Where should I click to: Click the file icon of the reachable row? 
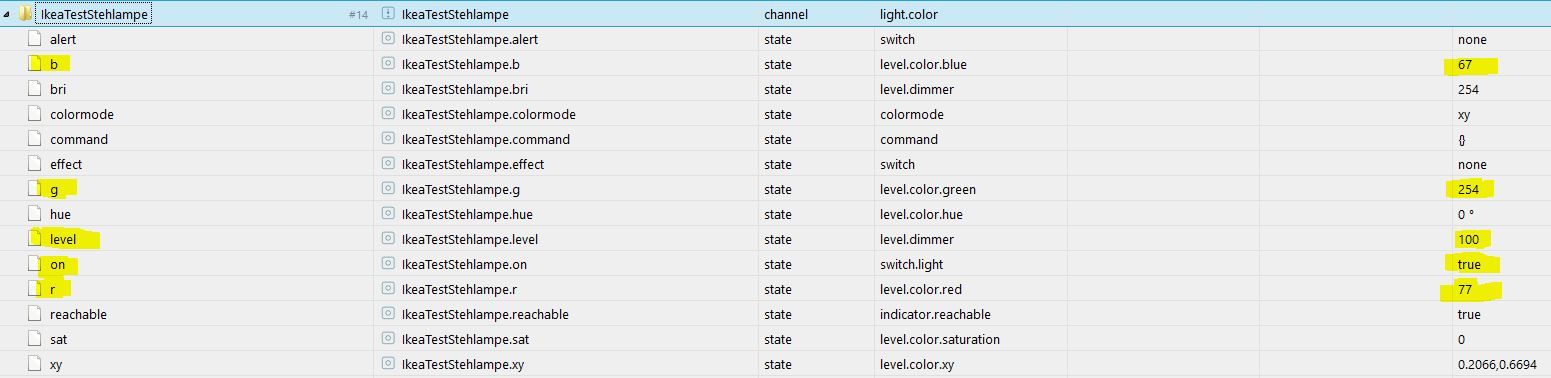[35, 314]
